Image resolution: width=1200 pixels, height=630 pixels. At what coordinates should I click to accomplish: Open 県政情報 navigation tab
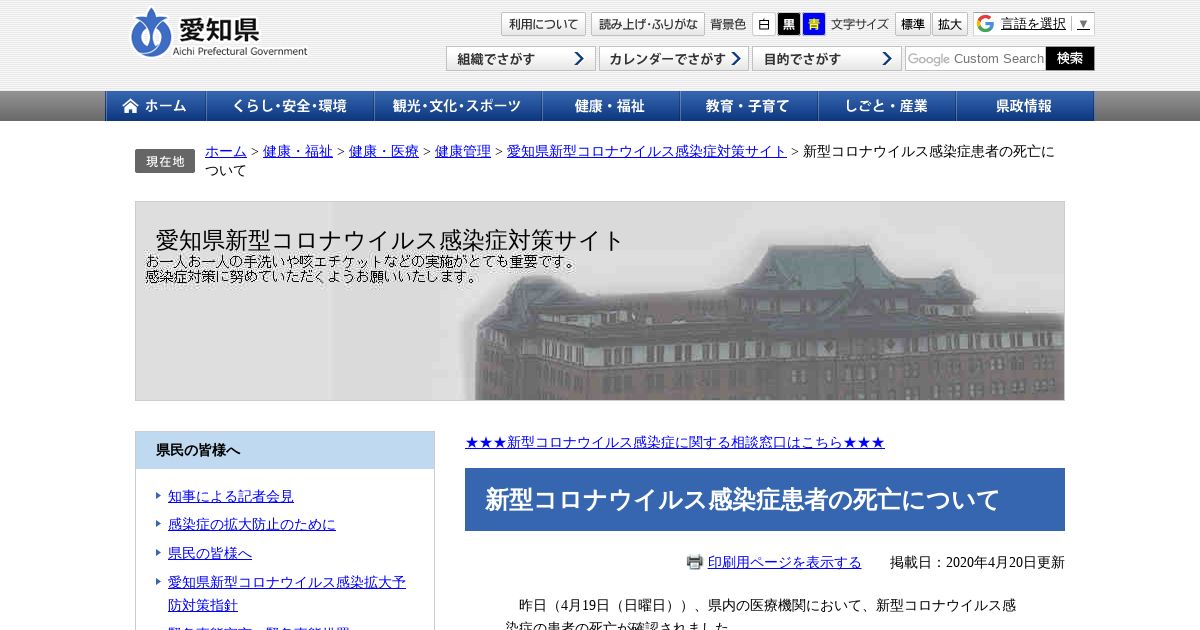click(x=1025, y=106)
